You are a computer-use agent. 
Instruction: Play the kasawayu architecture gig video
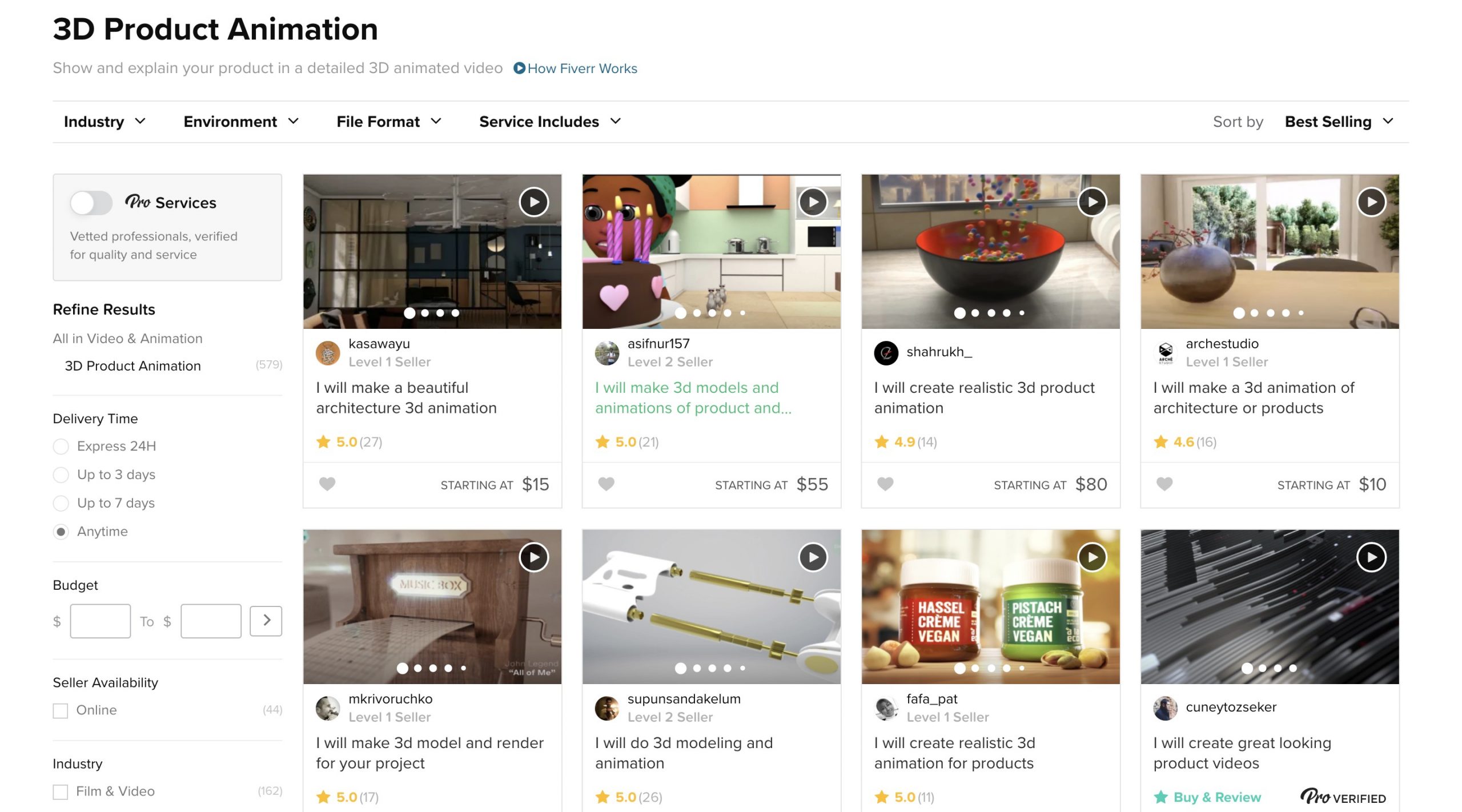pyautogui.click(x=533, y=202)
